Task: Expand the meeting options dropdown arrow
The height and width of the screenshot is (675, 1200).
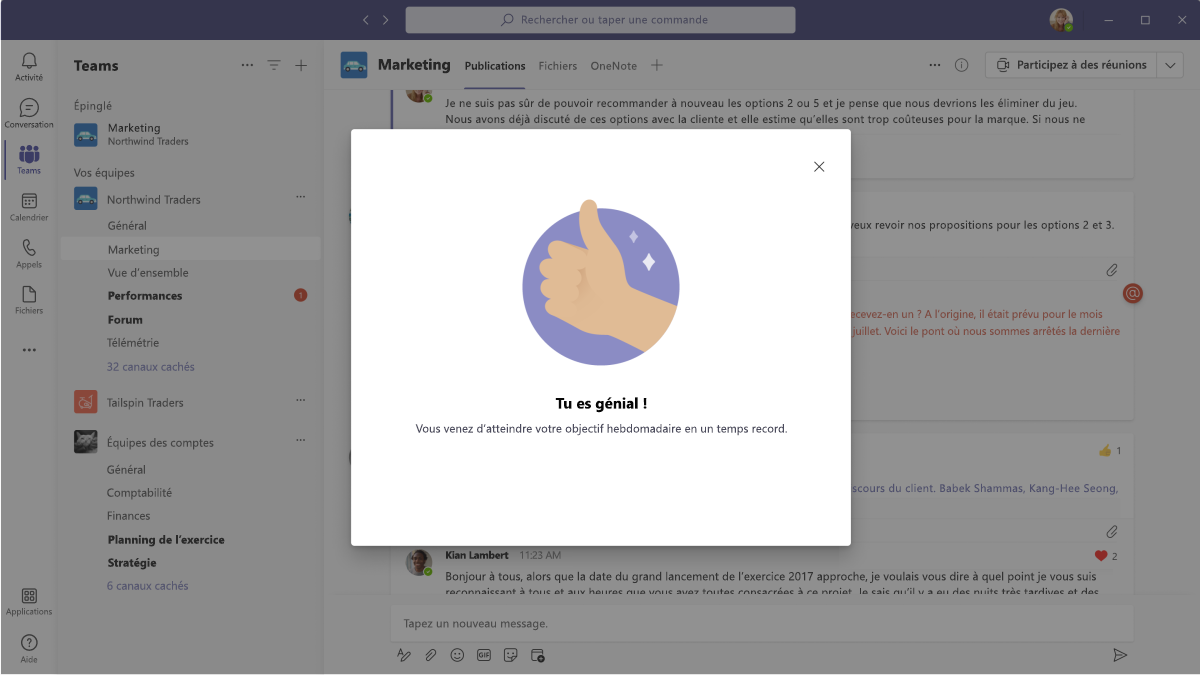Action: click(x=1171, y=65)
